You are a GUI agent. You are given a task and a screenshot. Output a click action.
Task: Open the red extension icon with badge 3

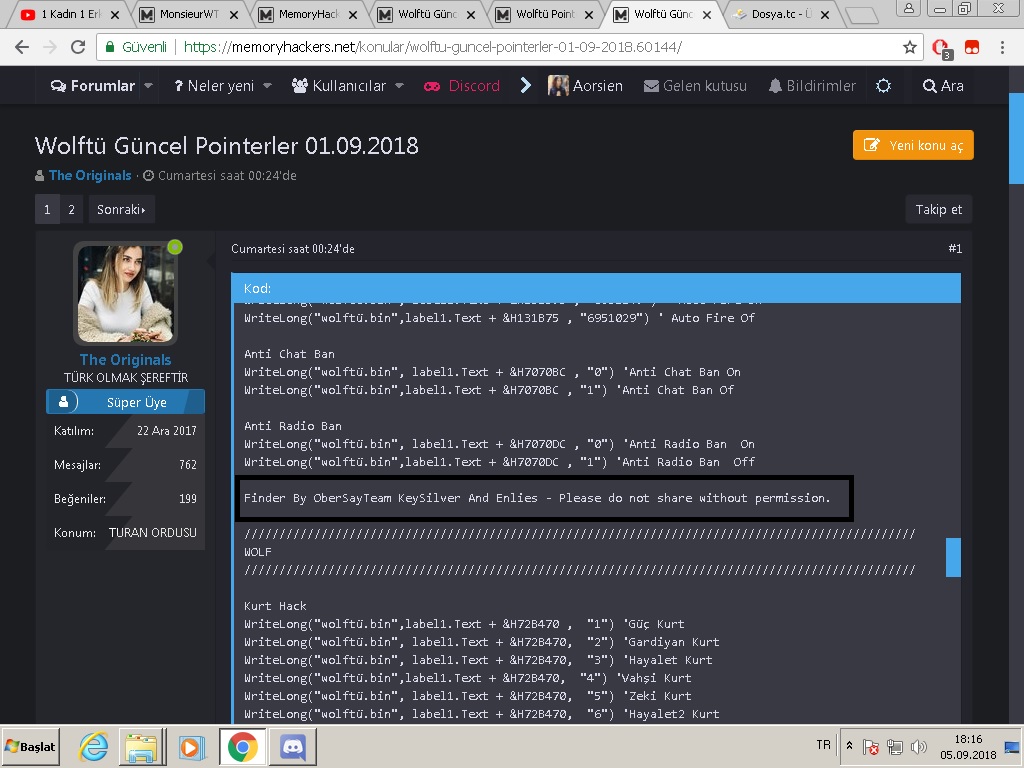click(941, 48)
